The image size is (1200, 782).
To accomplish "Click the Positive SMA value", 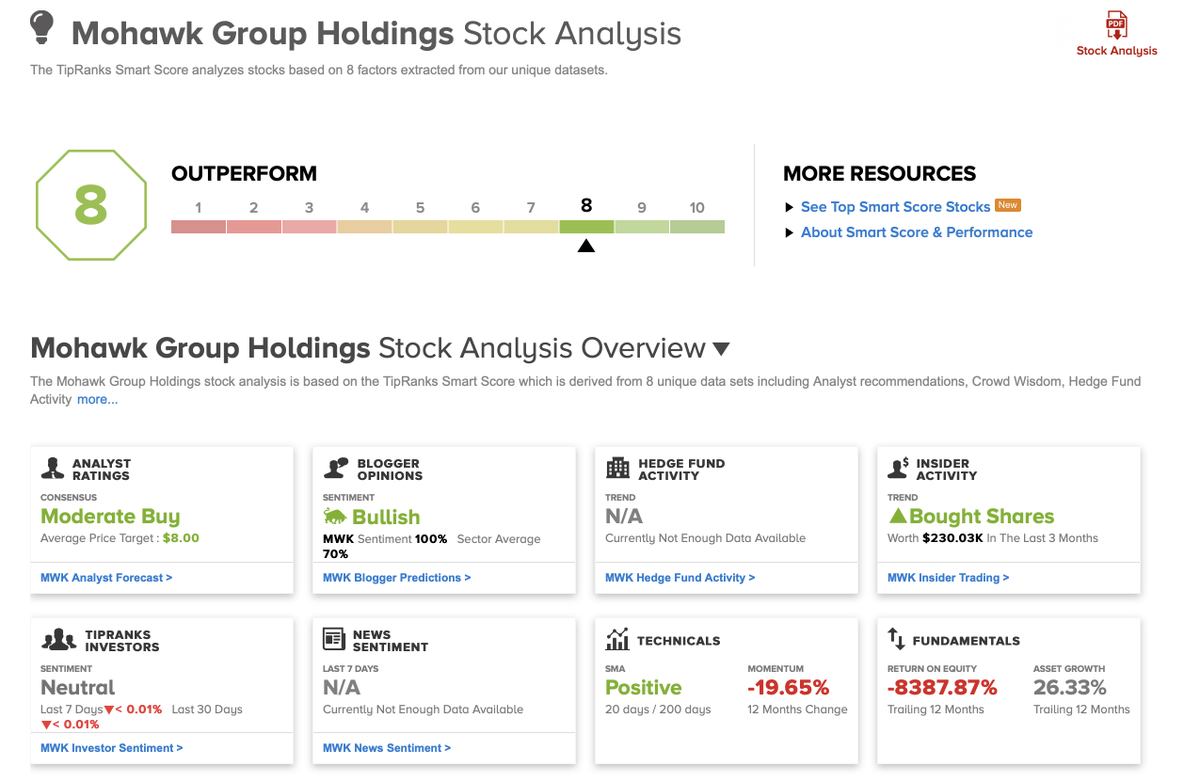I will pyautogui.click(x=643, y=688).
